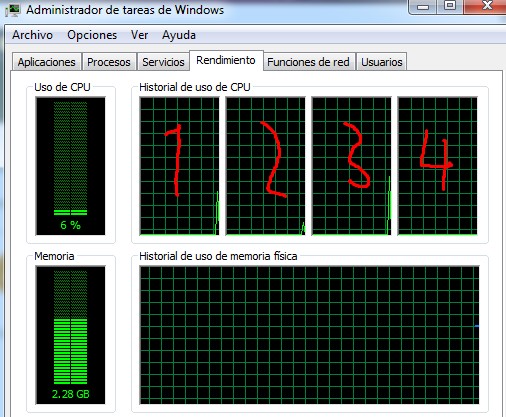The image size is (506, 417).
Task: Click CPU history graph marked 4
Action: (x=437, y=166)
